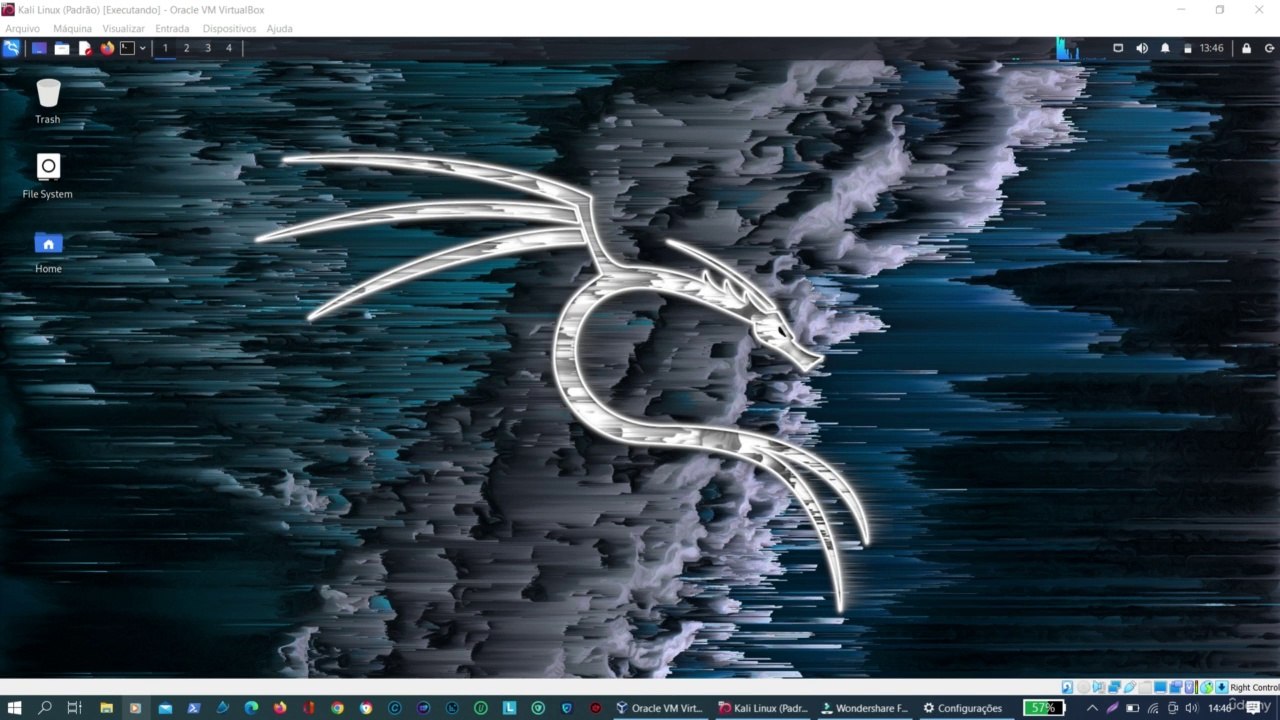The image size is (1280, 720).
Task: Switch to Kali workspace 4
Action: [229, 48]
